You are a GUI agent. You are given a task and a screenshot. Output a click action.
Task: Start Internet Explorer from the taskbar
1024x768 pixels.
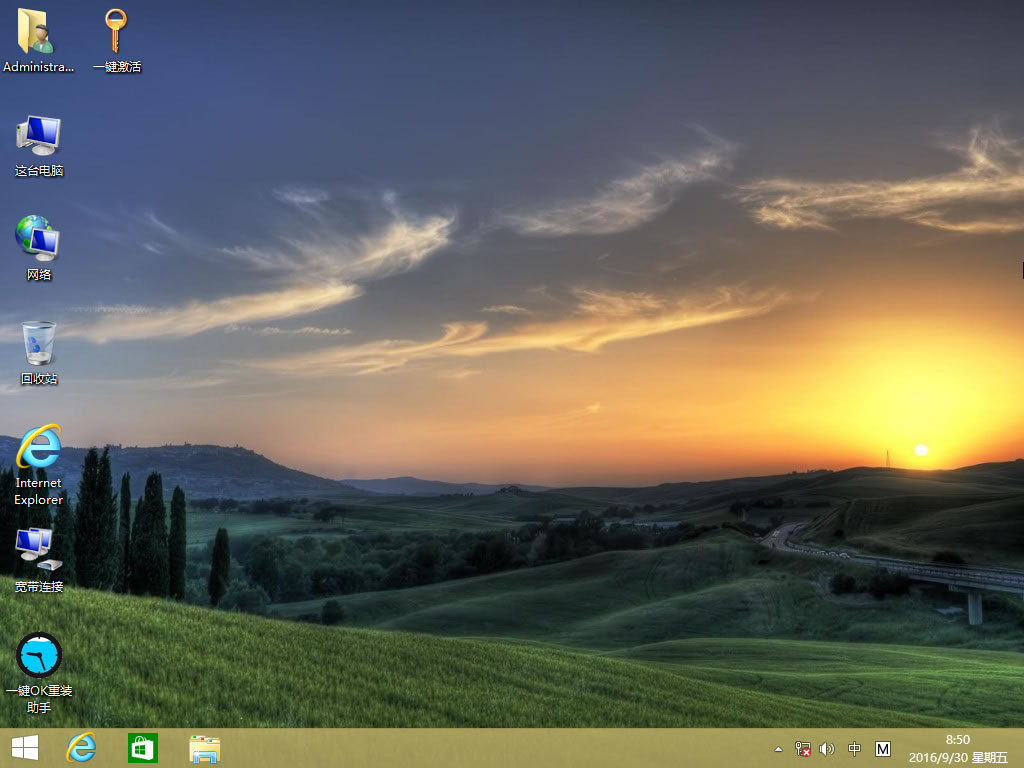(81, 747)
